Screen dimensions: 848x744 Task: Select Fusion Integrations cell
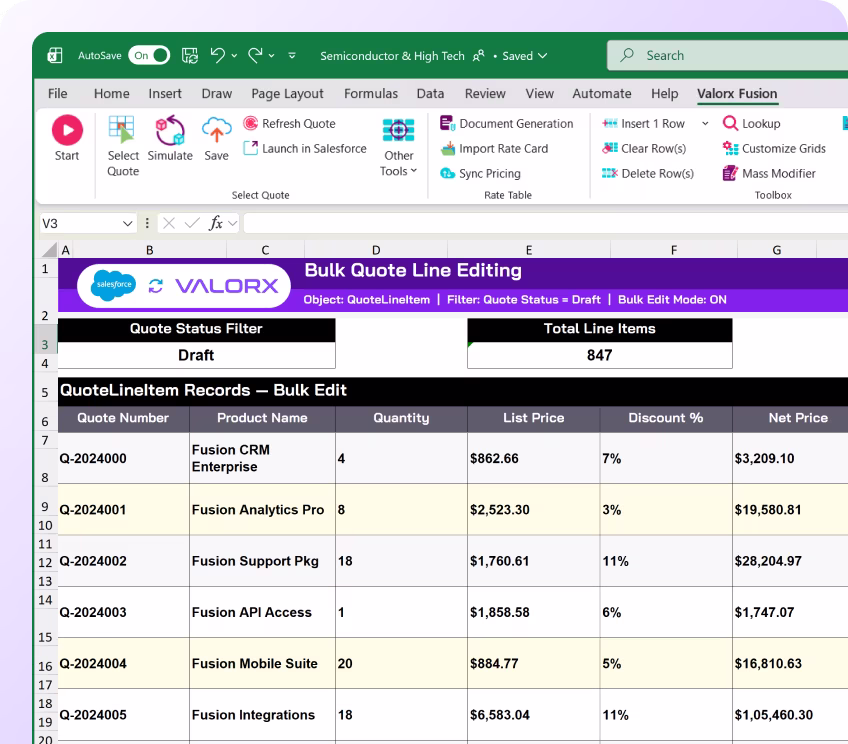click(x=262, y=715)
